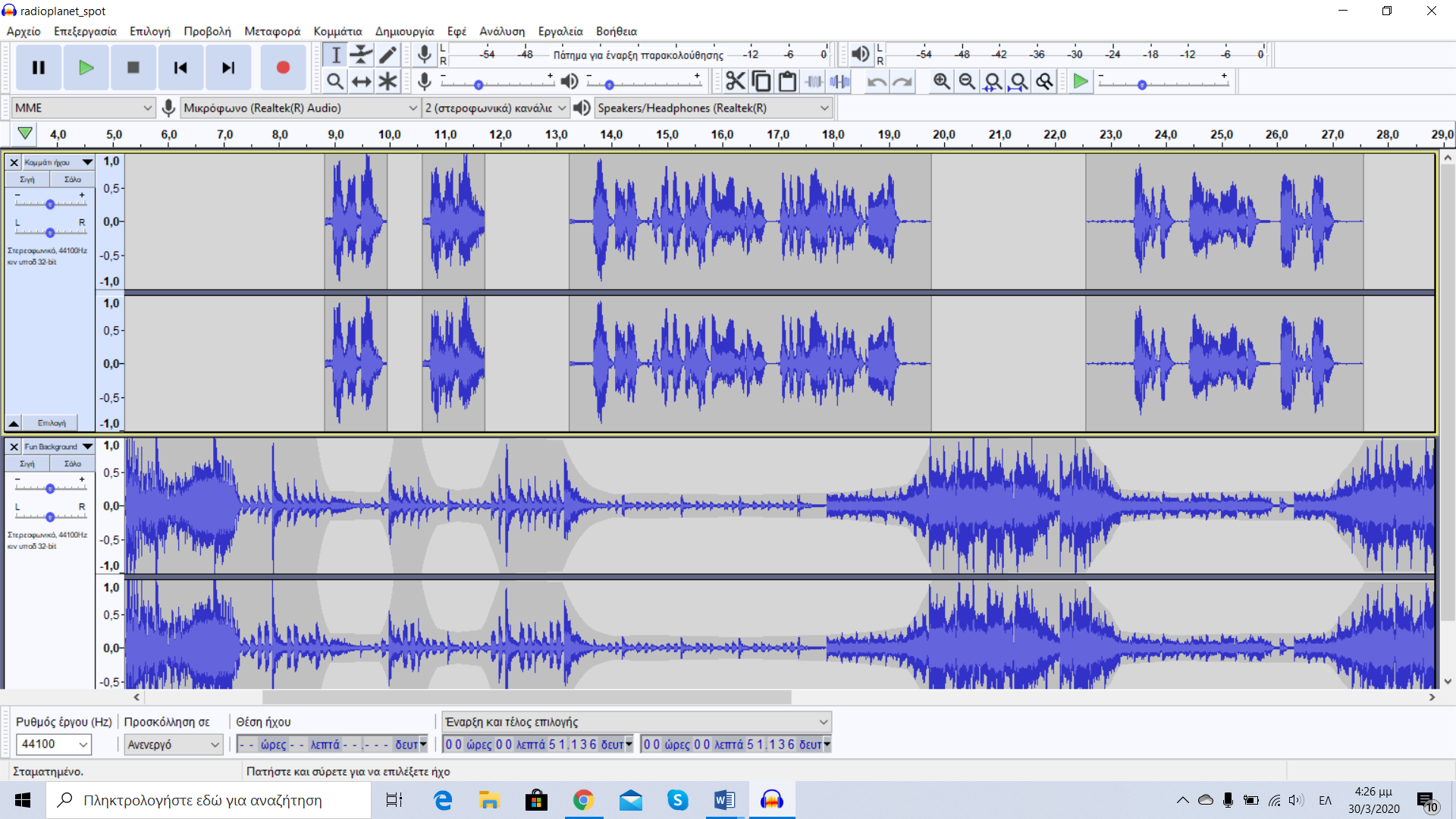Image resolution: width=1456 pixels, height=819 pixels.
Task: Open project rate 44100 dropdown
Action: (53, 745)
